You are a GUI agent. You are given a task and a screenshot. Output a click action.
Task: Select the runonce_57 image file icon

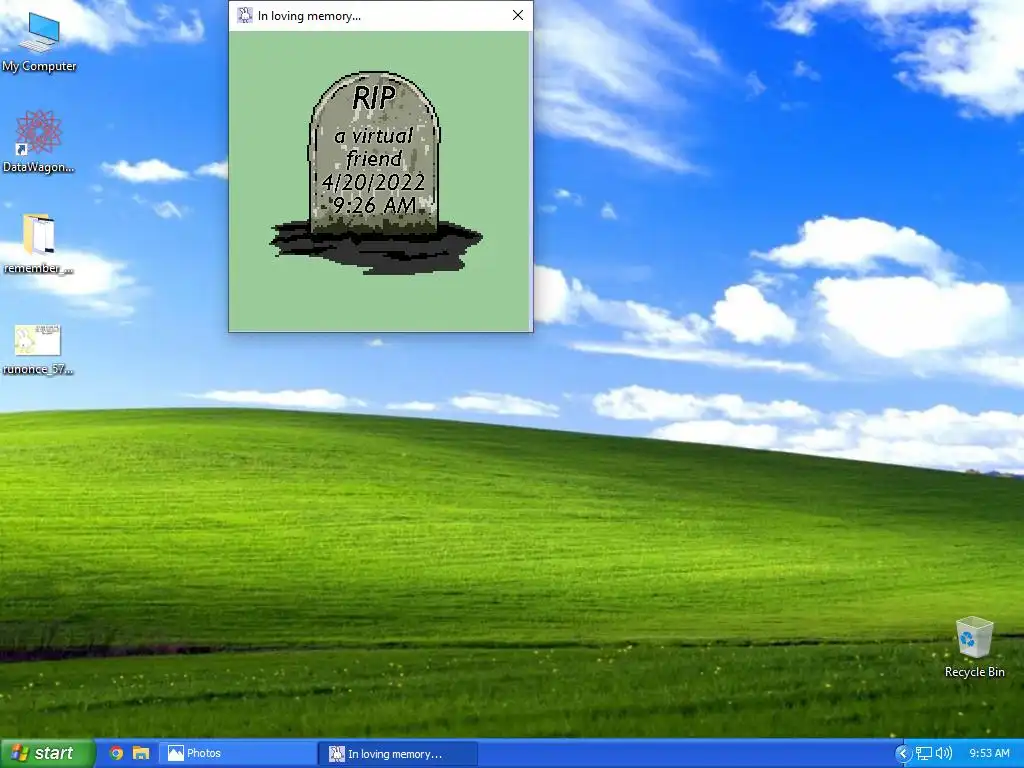point(38,349)
